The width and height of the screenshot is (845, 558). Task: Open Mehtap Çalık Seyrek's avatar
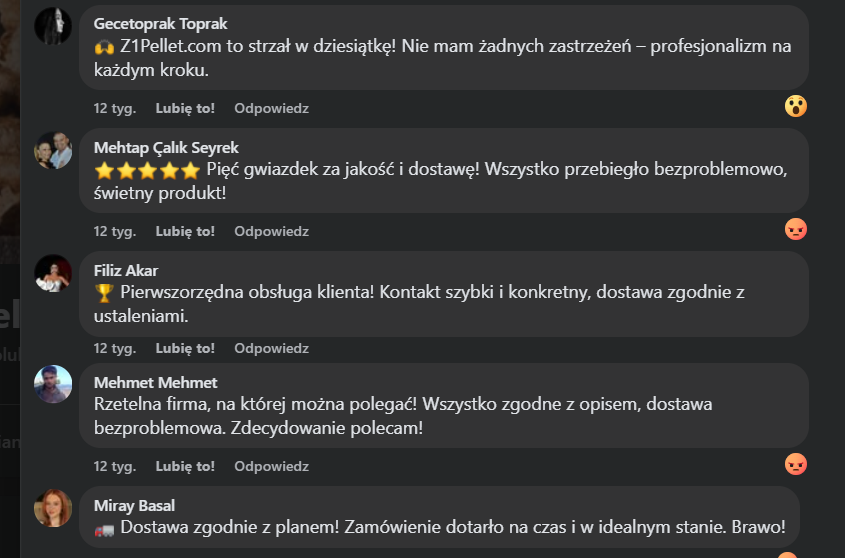click(x=53, y=150)
